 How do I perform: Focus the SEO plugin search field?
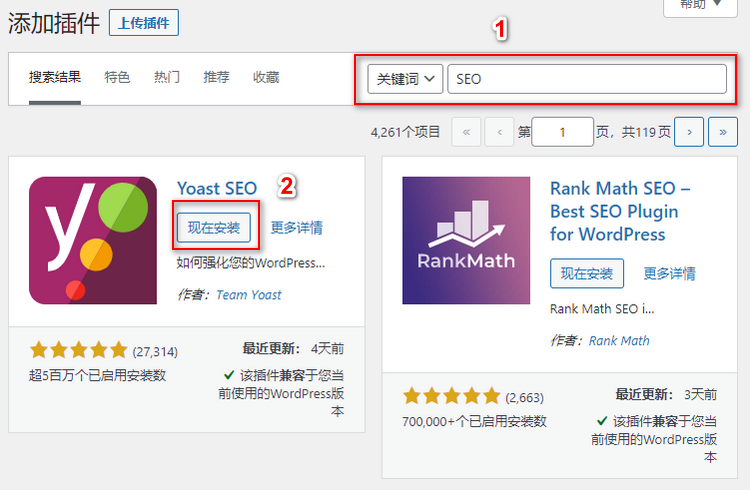(x=587, y=79)
